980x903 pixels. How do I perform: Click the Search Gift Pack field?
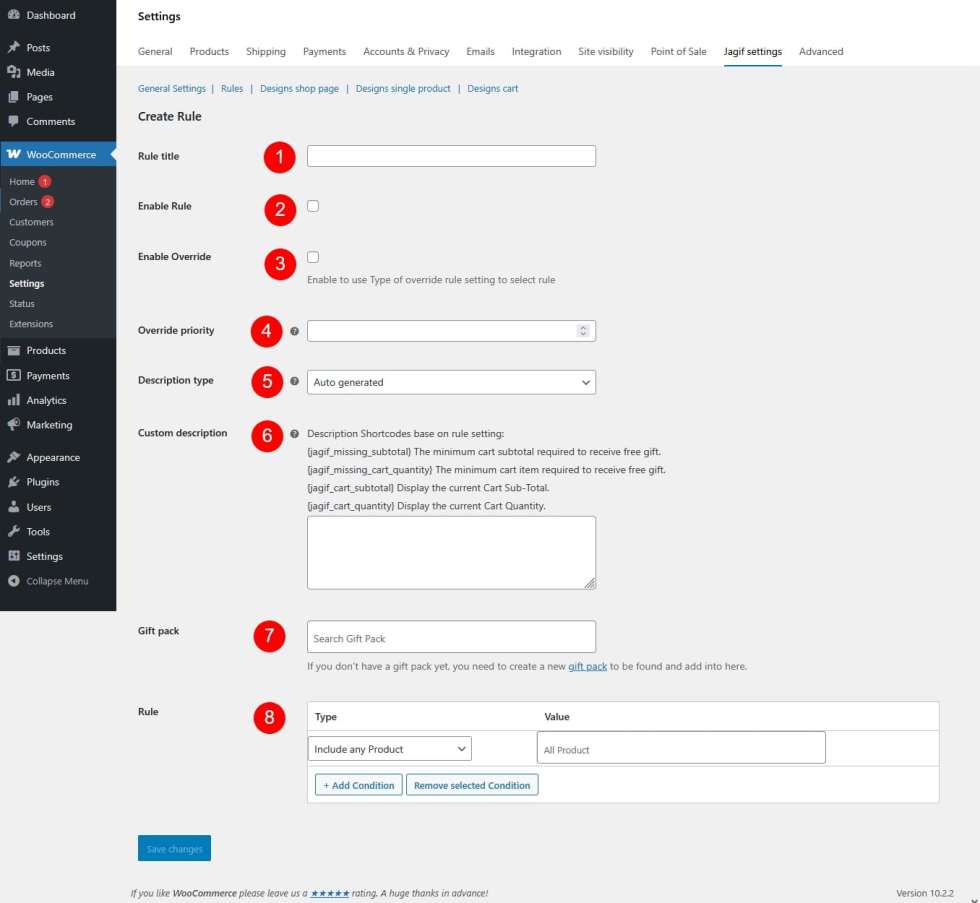tap(451, 637)
